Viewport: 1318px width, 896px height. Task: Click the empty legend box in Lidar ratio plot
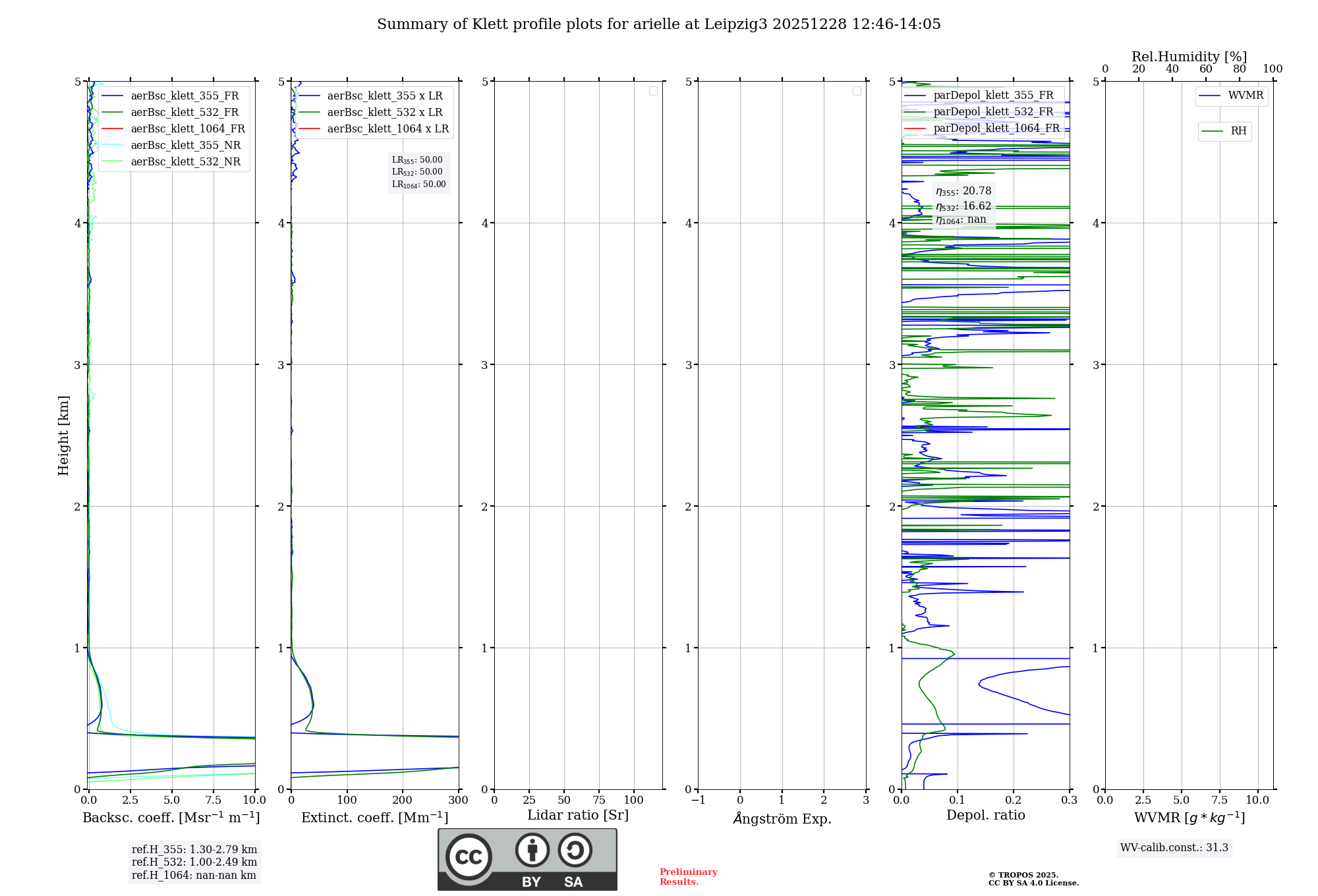(x=653, y=91)
